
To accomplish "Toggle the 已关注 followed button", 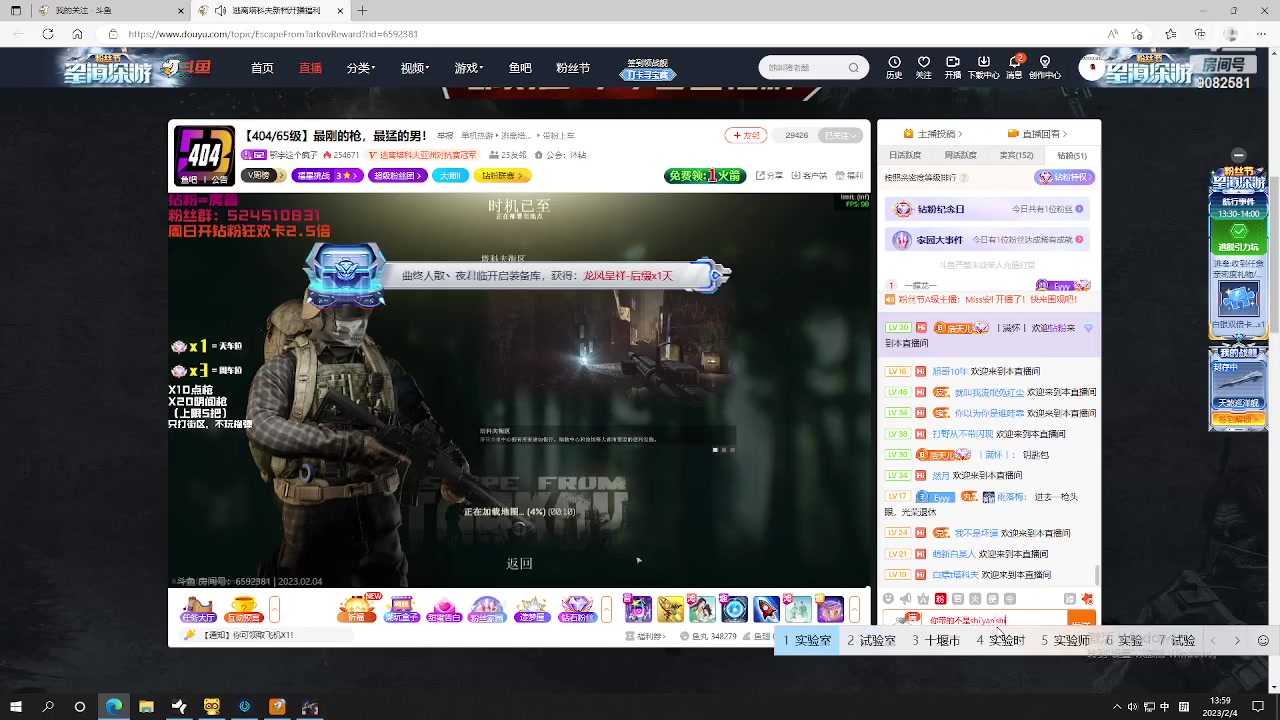I will (x=840, y=135).
